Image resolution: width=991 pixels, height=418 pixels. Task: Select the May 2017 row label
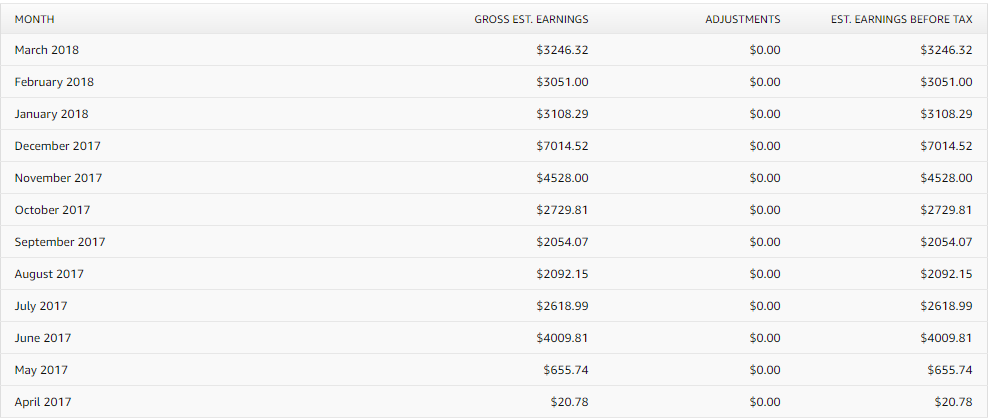41,371
